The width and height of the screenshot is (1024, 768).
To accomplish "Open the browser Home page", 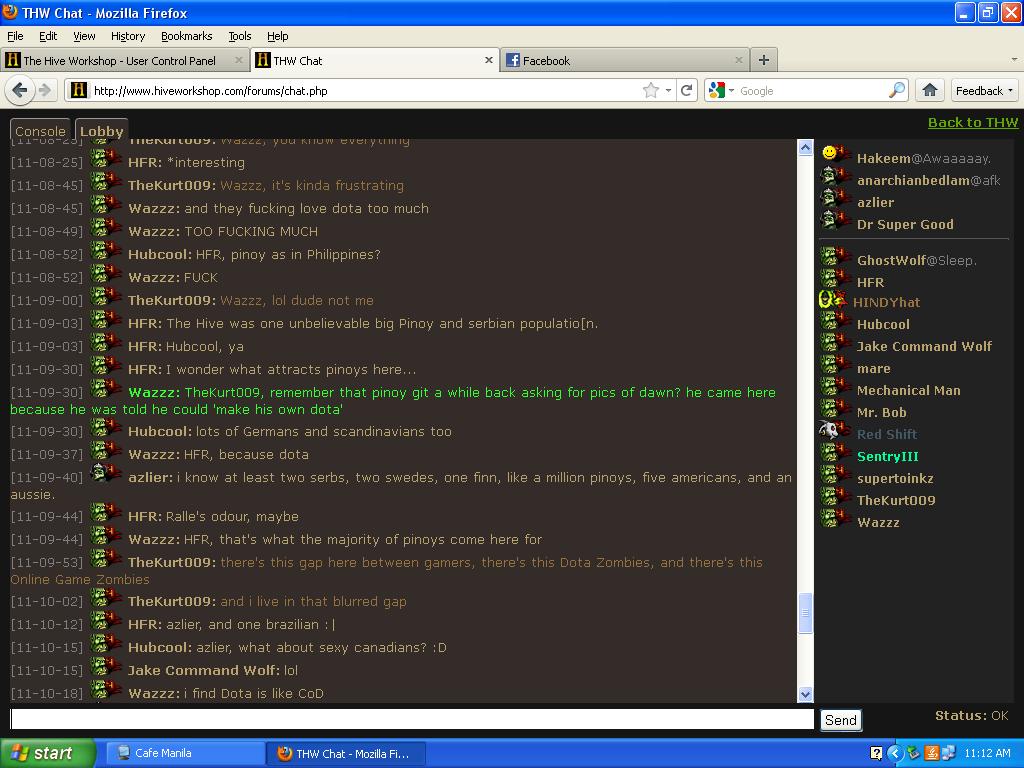I will (x=930, y=90).
